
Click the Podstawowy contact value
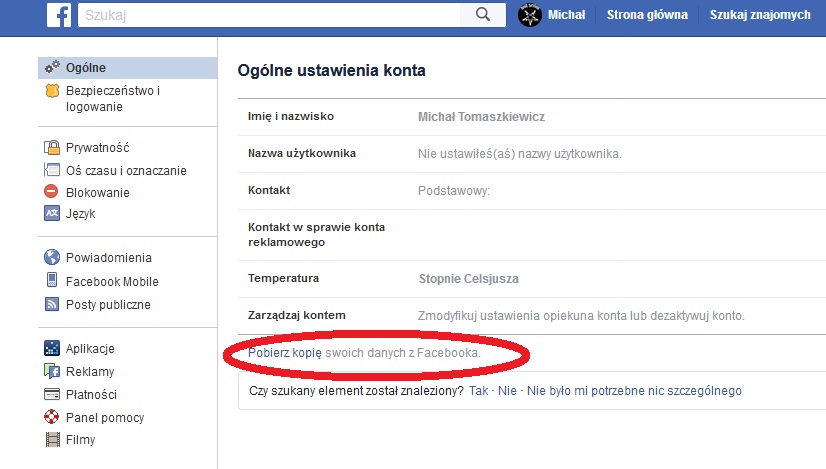(454, 191)
